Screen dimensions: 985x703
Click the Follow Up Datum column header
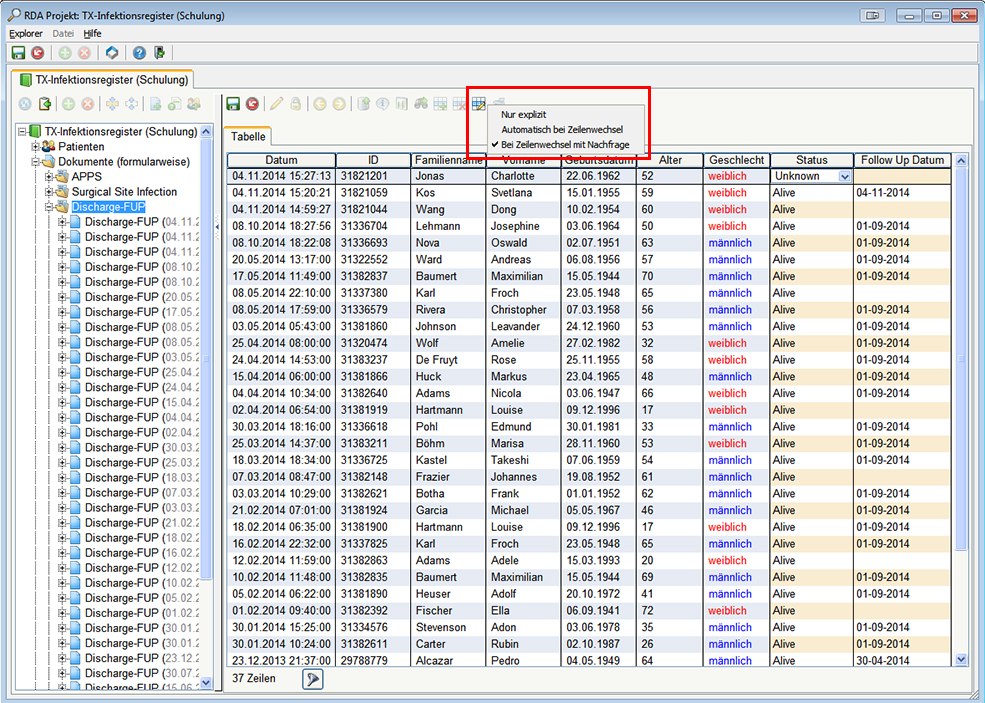[902, 160]
